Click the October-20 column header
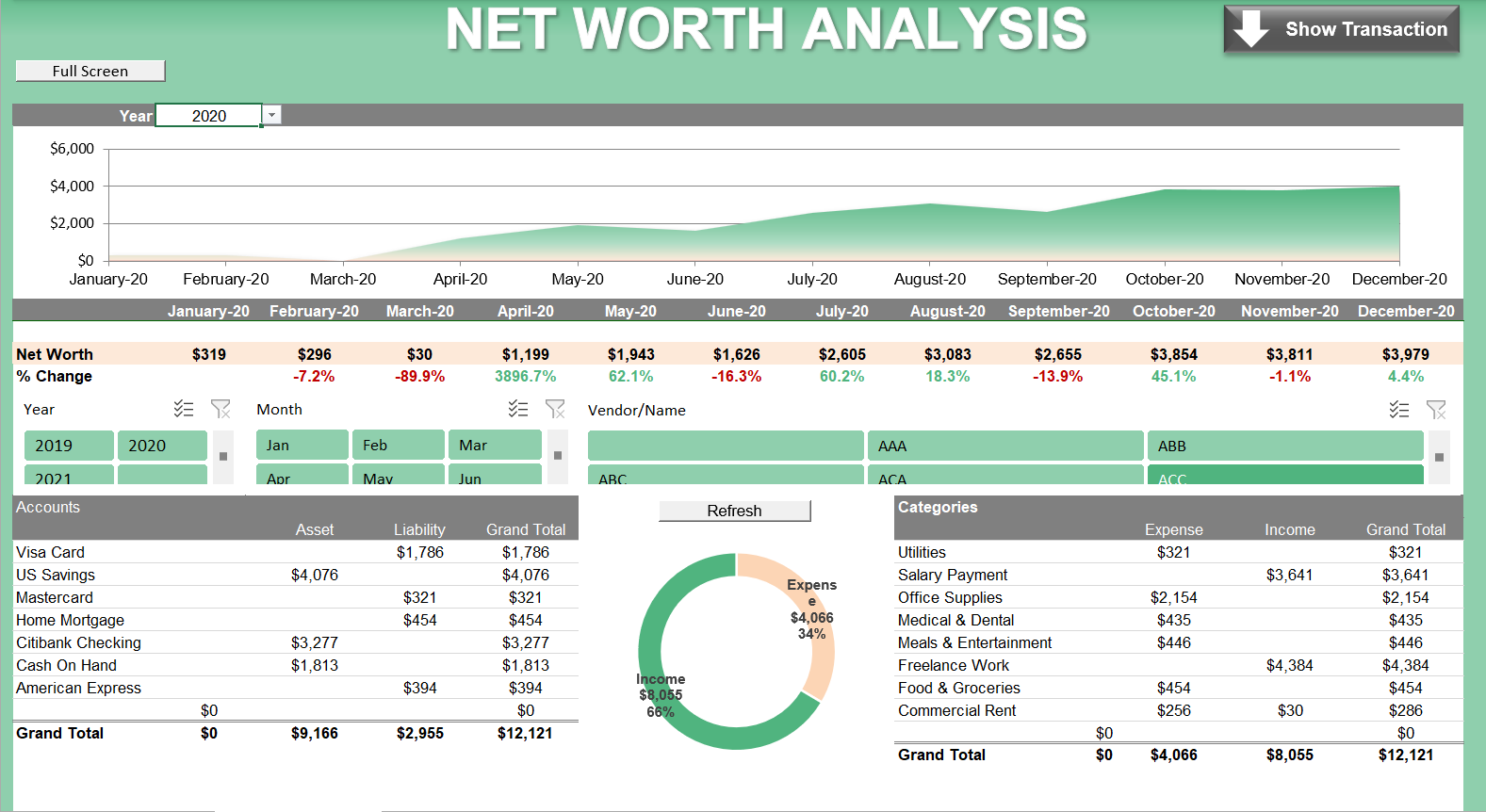This screenshot has height=812, width=1486. point(1173,311)
